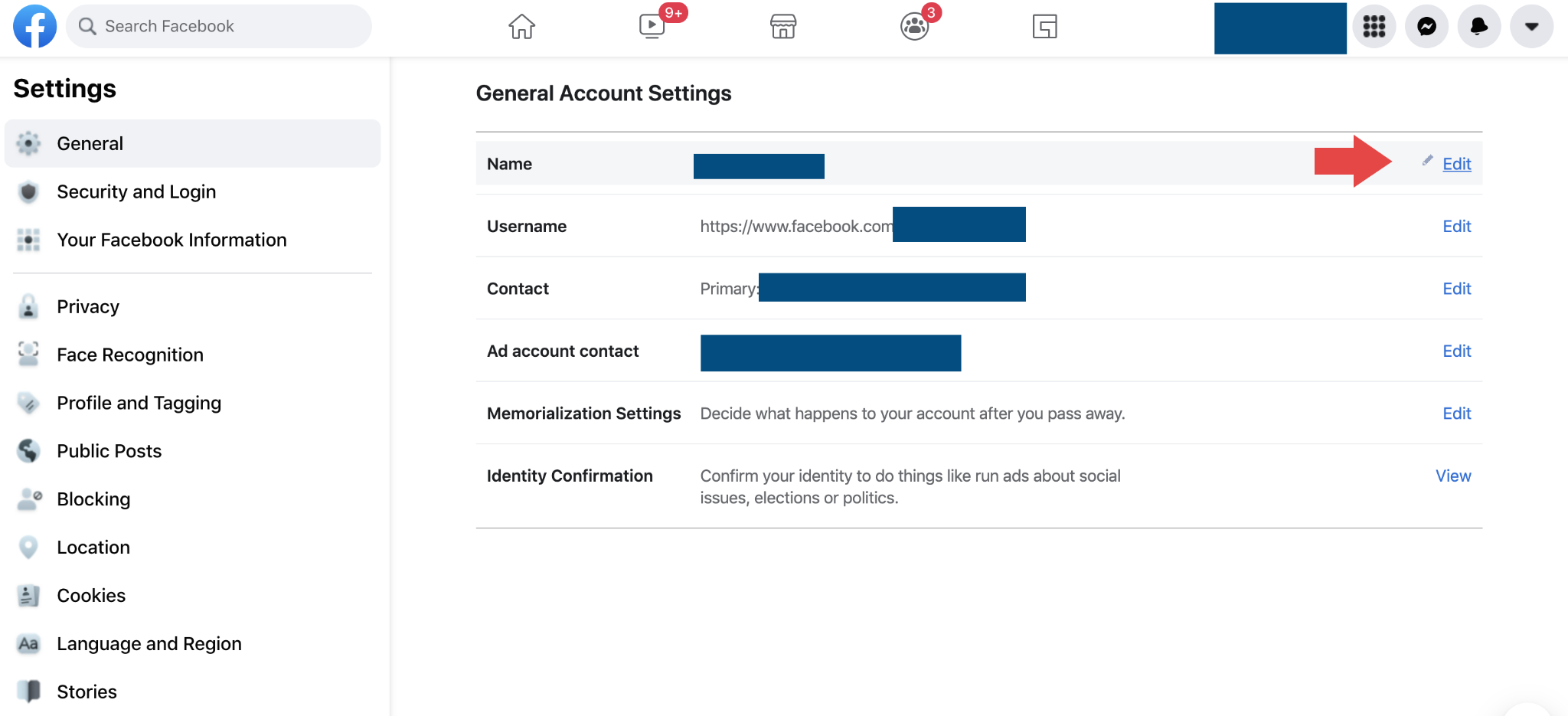1568x716 pixels.
Task: Click the Username row label
Action: pyautogui.click(x=527, y=226)
